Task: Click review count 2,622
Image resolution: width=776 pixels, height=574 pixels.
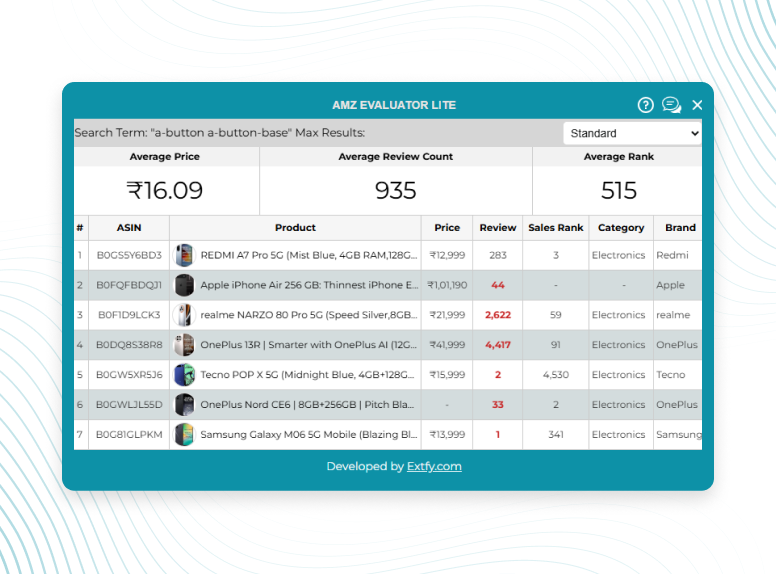Action: [x=498, y=315]
